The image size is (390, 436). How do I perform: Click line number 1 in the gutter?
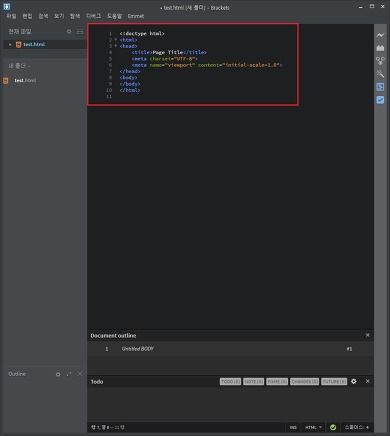tap(110, 34)
